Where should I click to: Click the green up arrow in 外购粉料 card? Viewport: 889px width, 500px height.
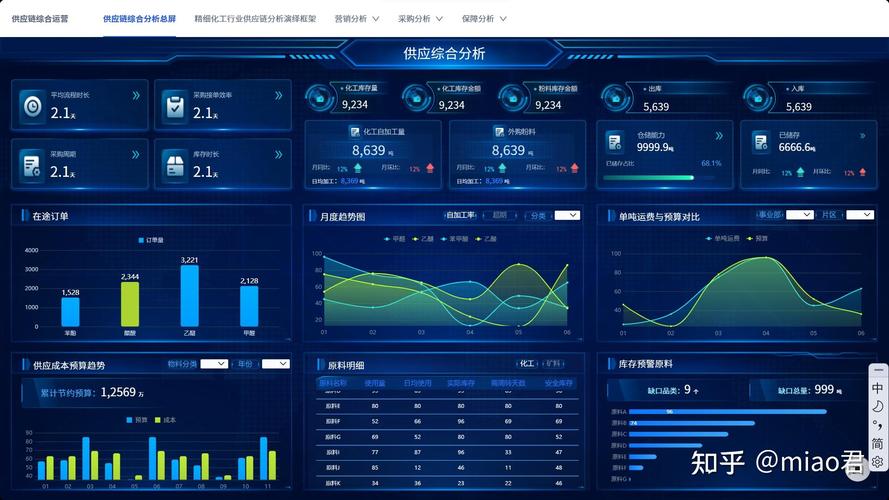point(502,168)
